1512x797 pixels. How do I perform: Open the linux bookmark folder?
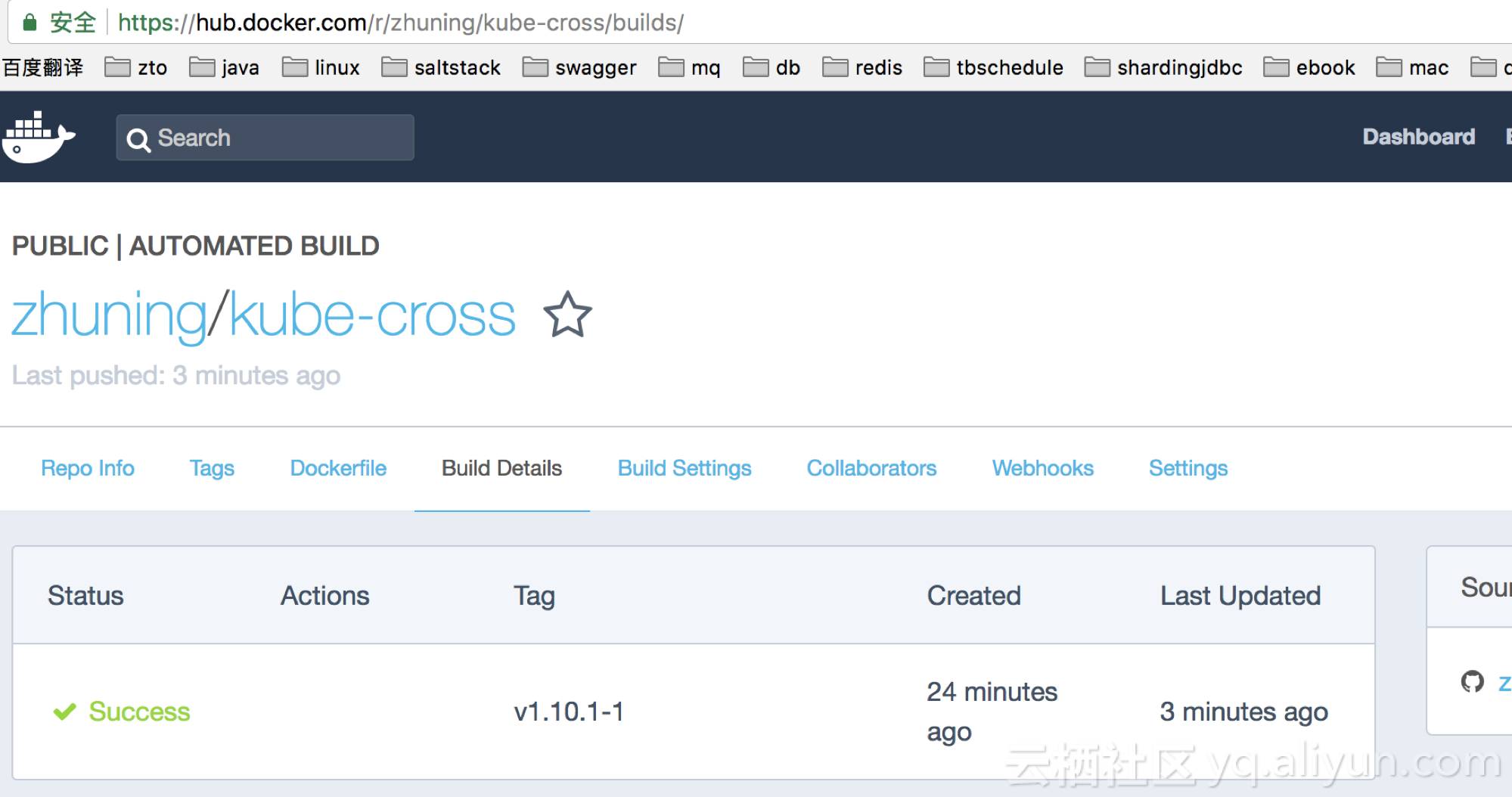point(321,67)
